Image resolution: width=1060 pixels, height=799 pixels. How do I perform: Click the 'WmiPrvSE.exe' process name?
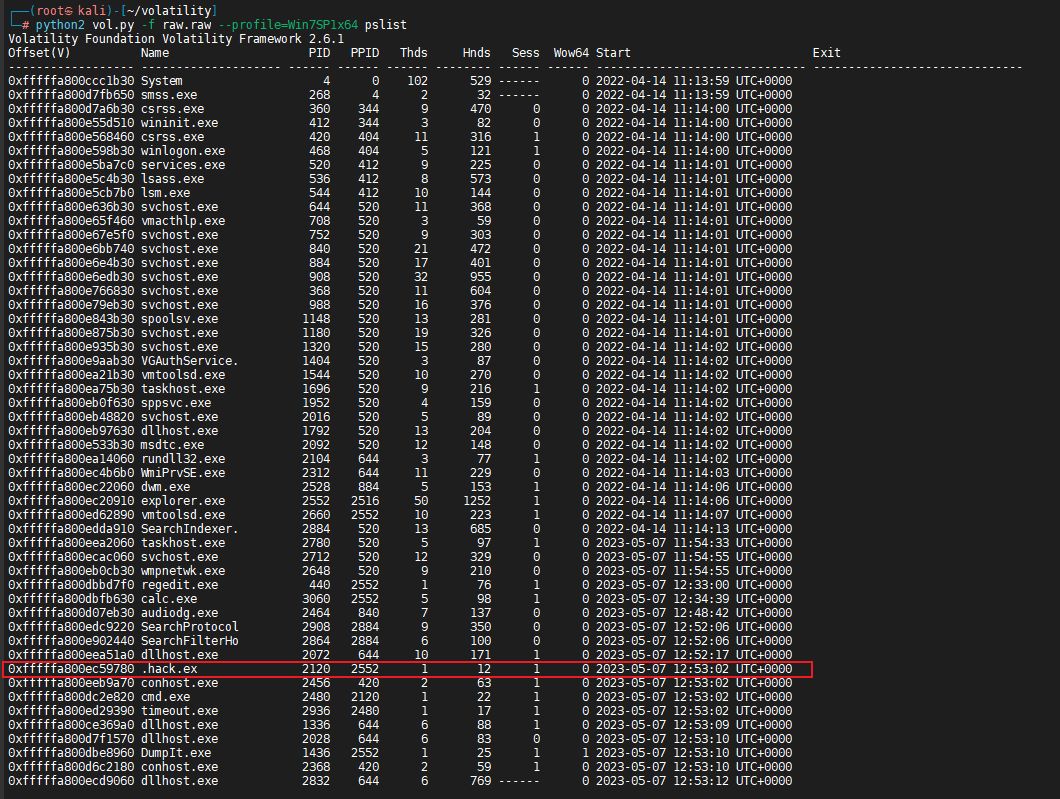pos(183,473)
